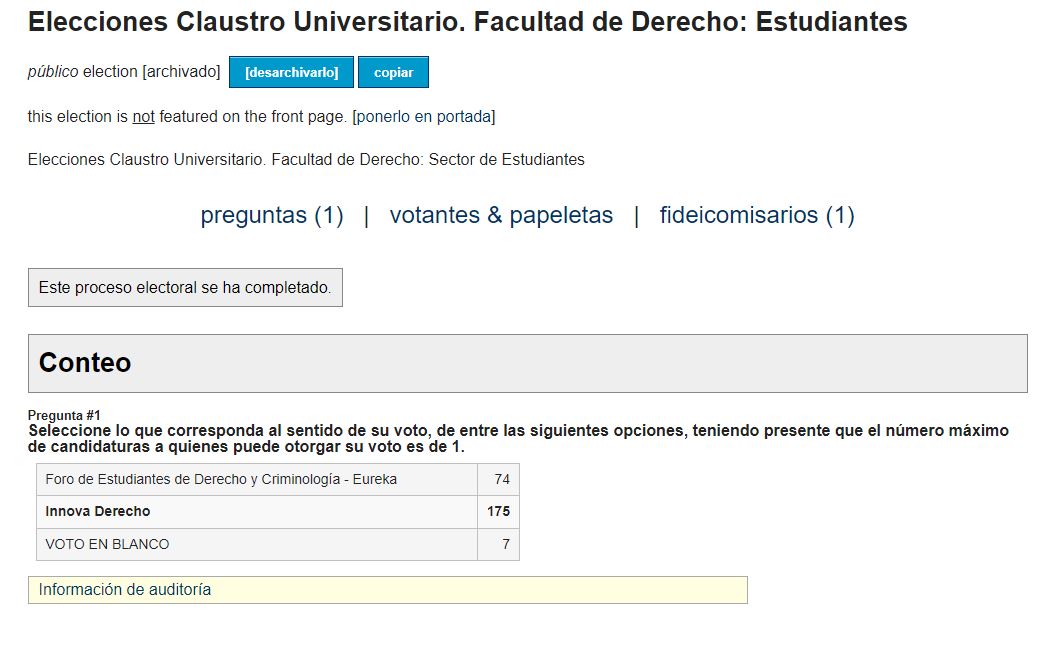Click the vote count 7 cell

click(x=498, y=544)
